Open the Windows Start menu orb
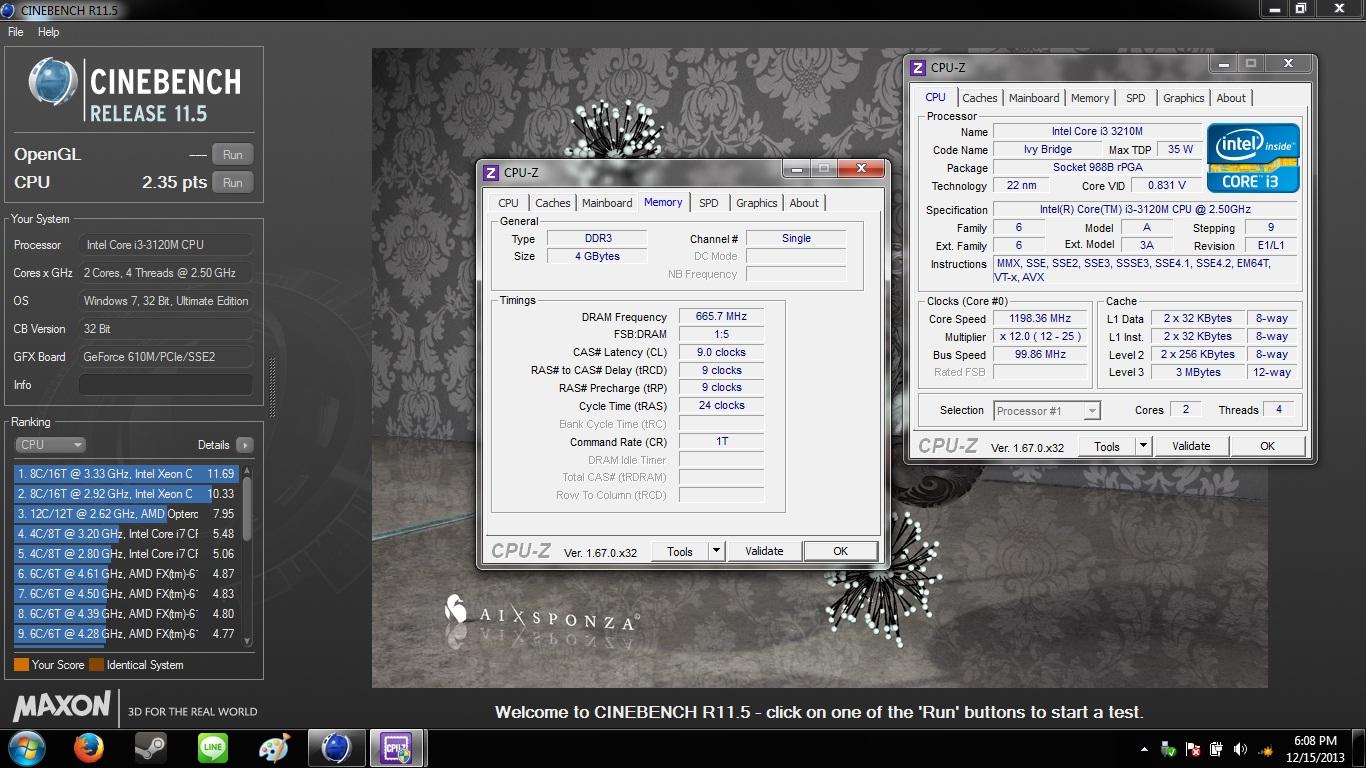1366x768 pixels. click(25, 748)
